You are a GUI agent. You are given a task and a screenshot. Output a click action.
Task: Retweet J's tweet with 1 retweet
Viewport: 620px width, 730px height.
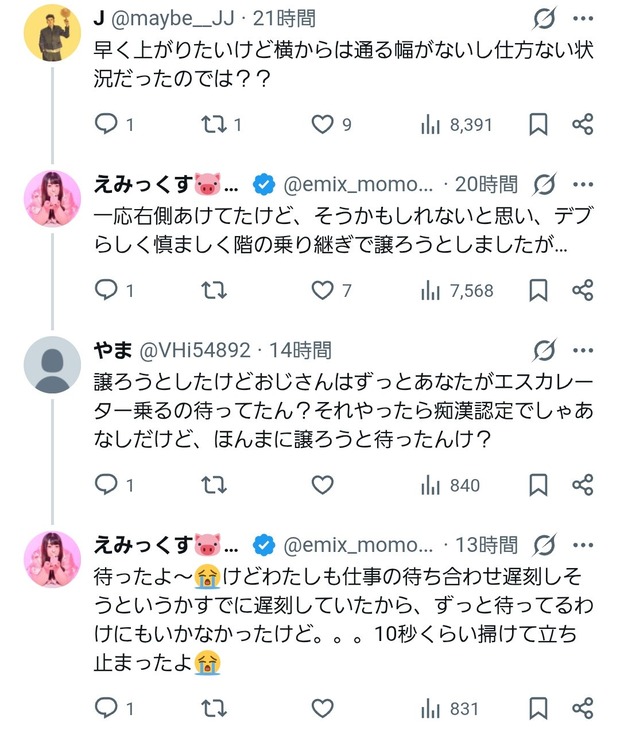(215, 124)
